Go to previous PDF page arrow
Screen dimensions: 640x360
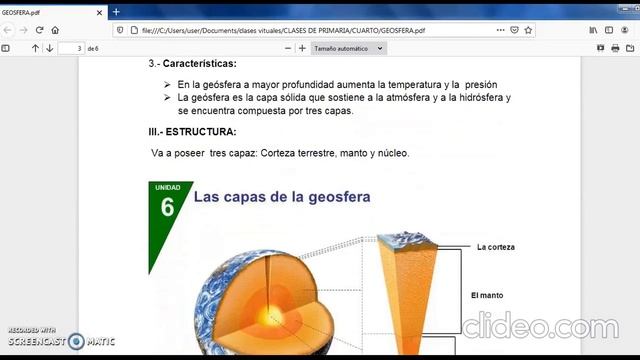coord(36,49)
